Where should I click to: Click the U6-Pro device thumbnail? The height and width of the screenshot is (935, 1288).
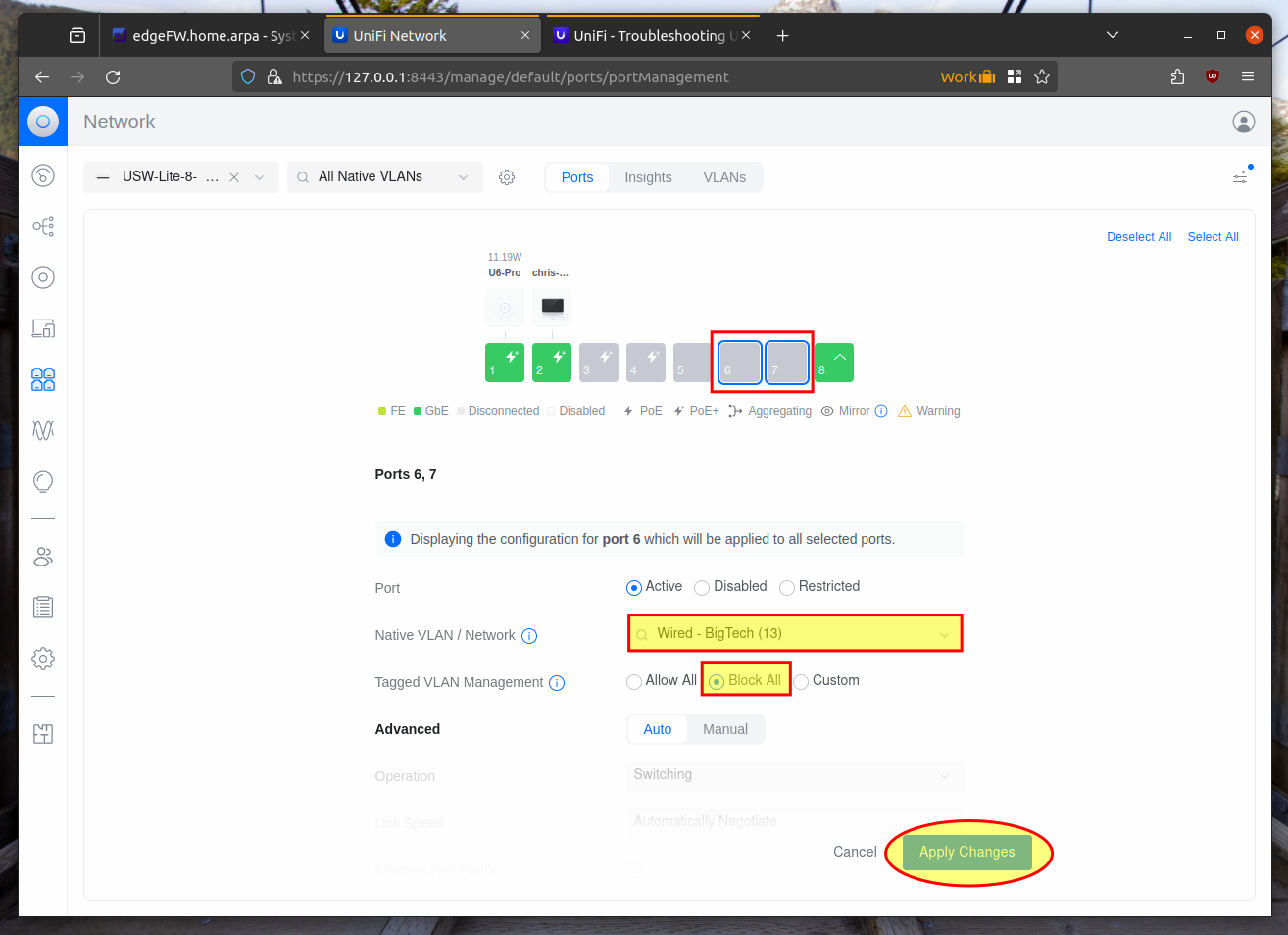click(505, 308)
